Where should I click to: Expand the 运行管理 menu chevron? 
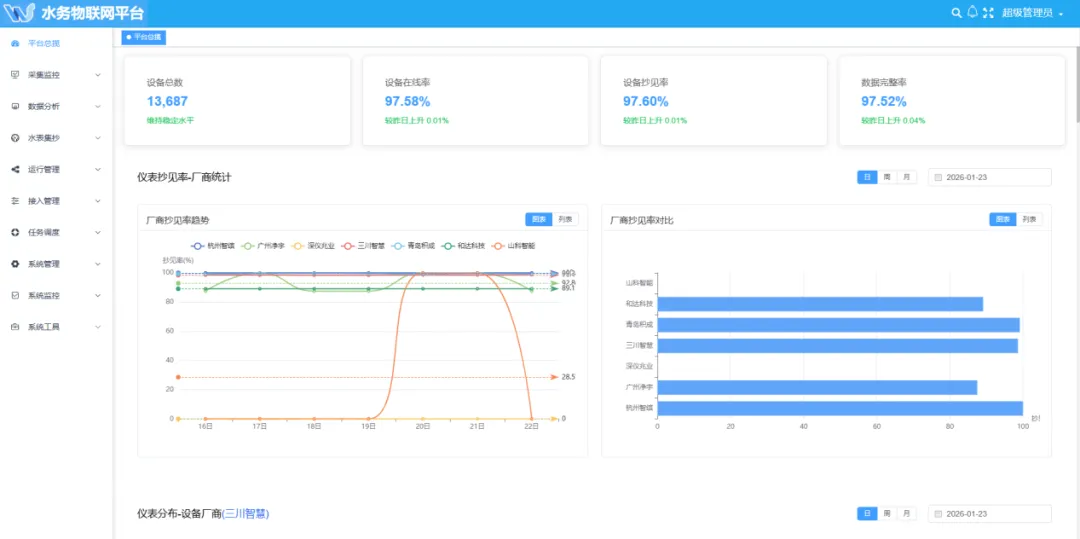(x=98, y=169)
